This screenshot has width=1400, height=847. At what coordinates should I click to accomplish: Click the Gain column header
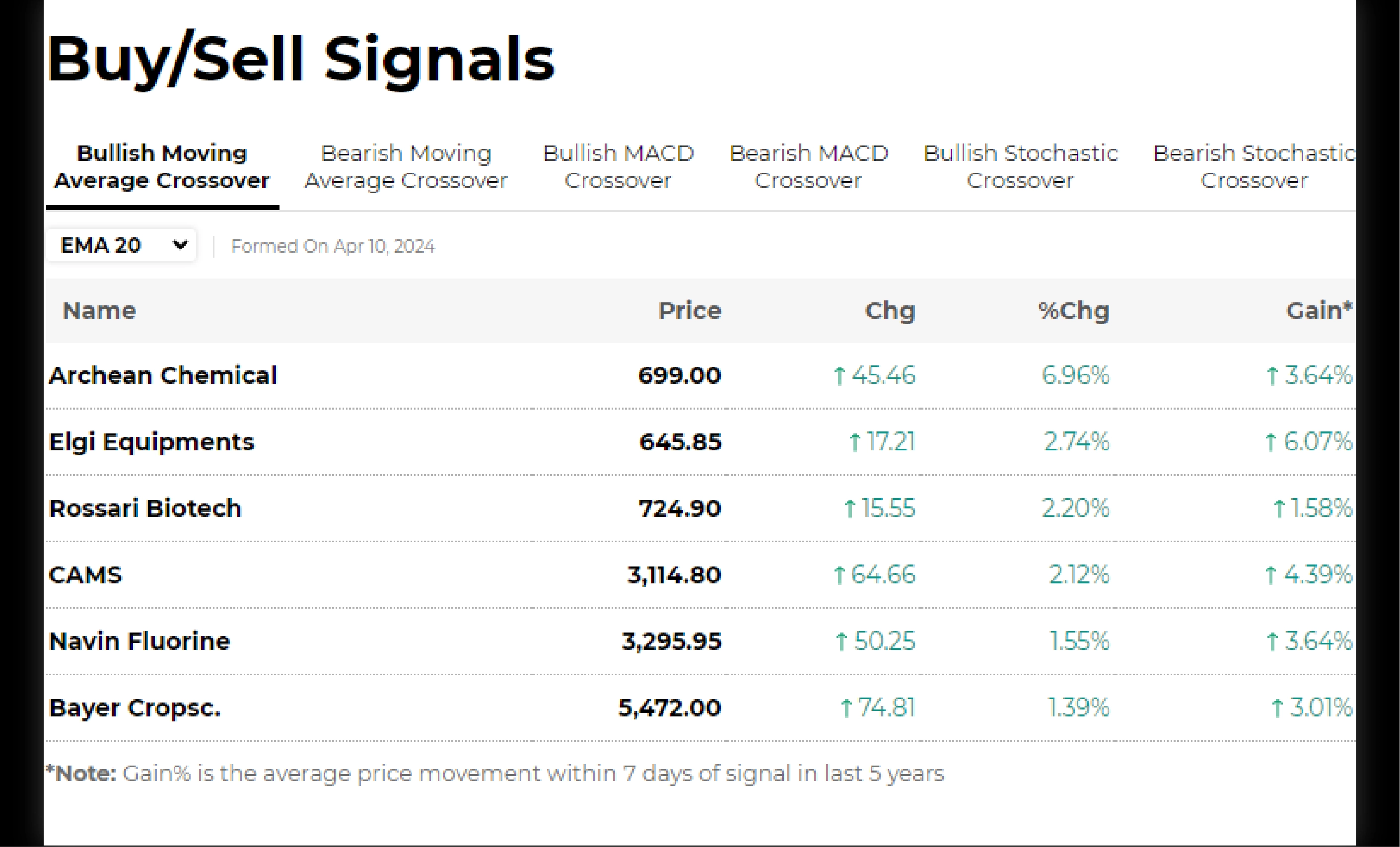pyautogui.click(x=1318, y=311)
